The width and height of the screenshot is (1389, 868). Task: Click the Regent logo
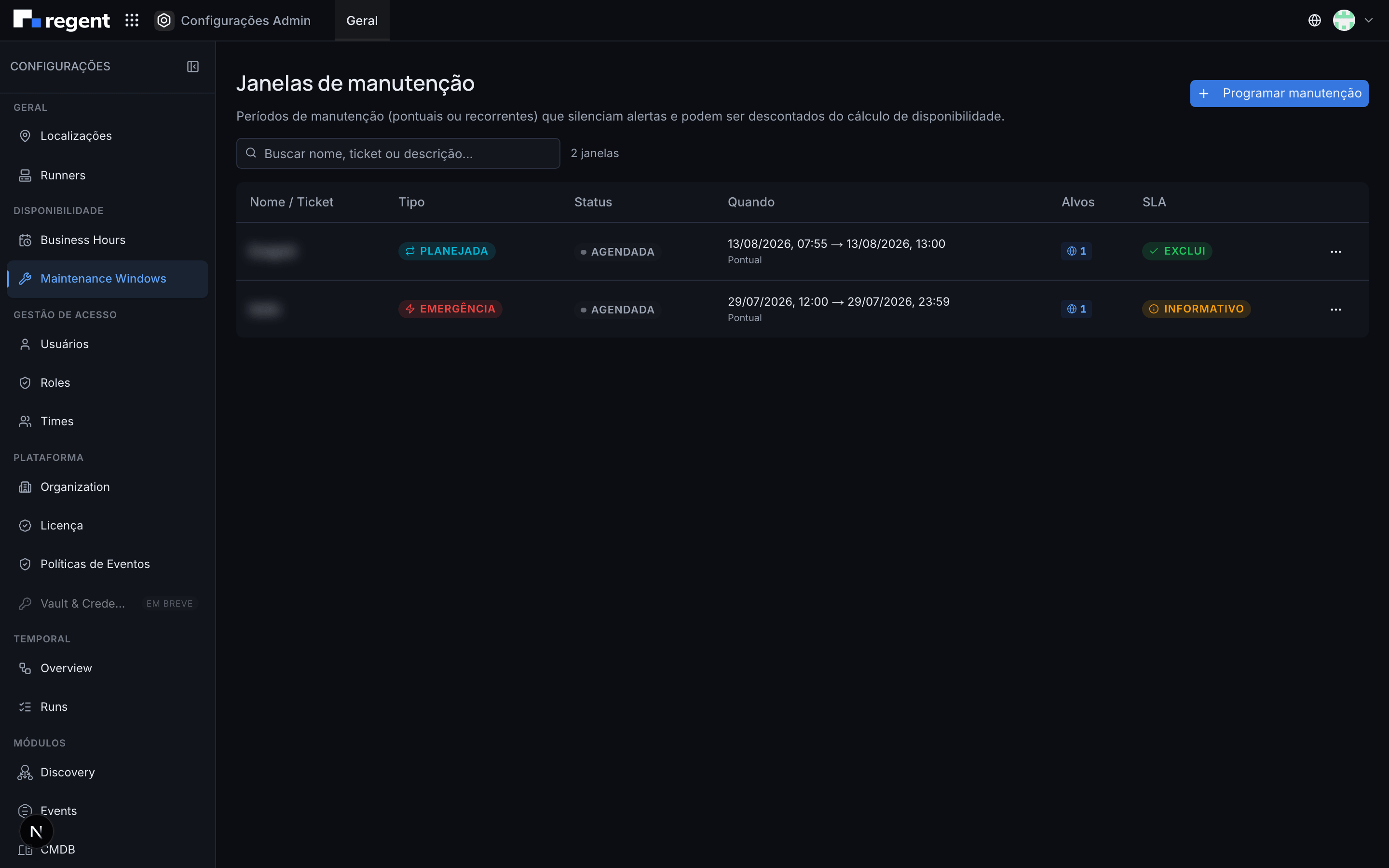point(61,21)
